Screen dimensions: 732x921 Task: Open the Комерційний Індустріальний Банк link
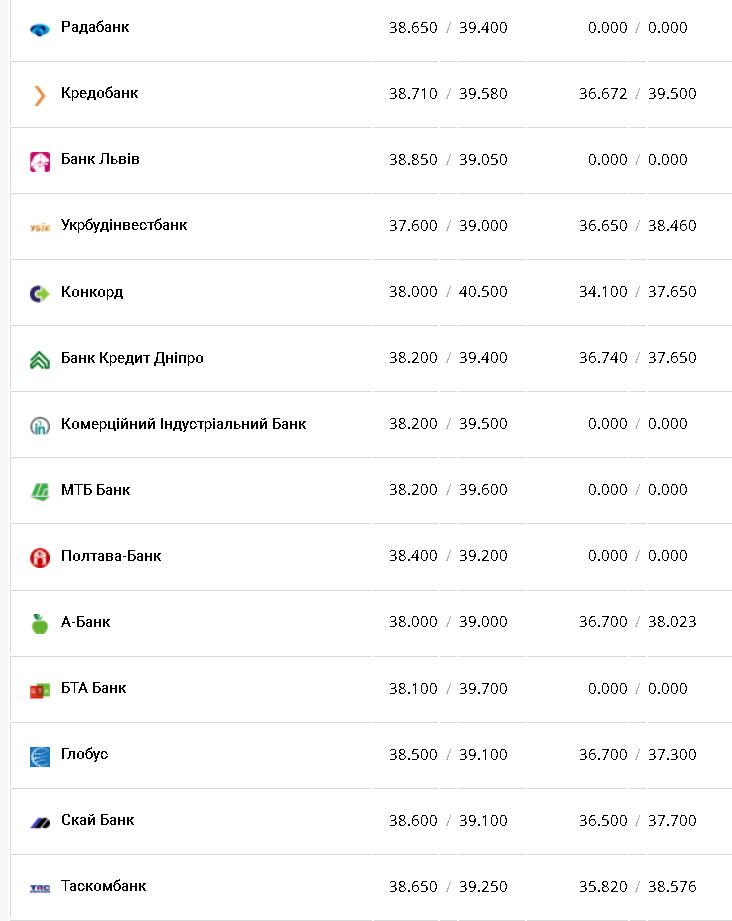[x=183, y=424]
